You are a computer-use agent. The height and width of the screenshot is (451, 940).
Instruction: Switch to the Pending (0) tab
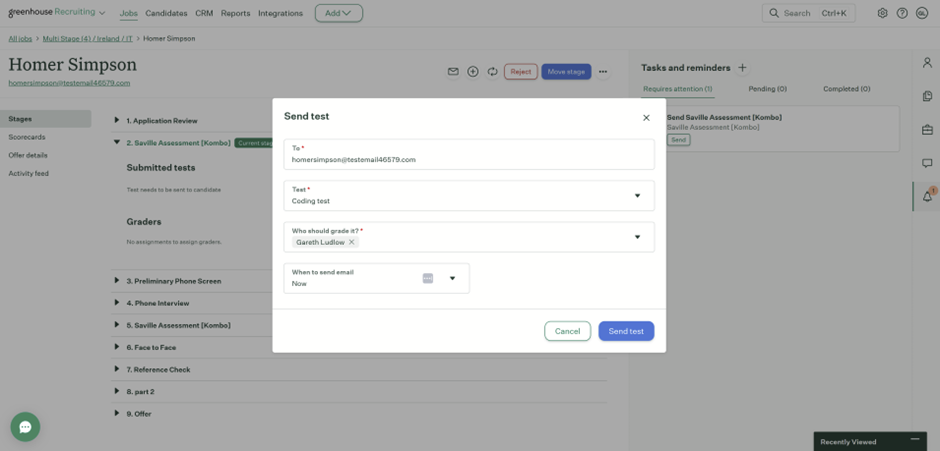click(x=767, y=89)
